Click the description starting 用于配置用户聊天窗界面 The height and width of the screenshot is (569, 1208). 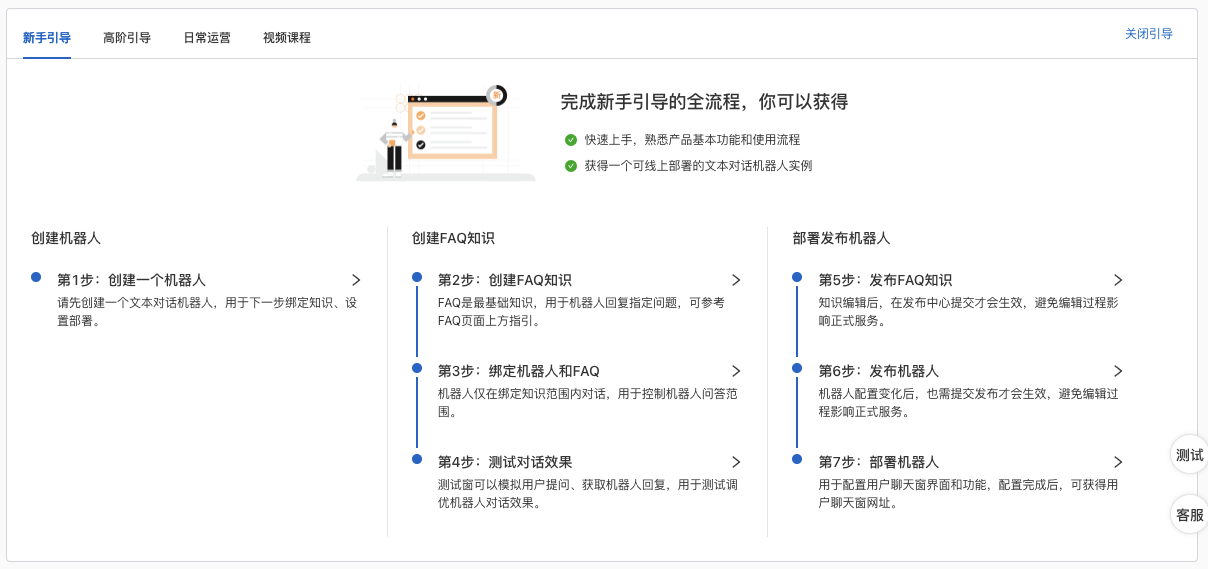coord(968,494)
